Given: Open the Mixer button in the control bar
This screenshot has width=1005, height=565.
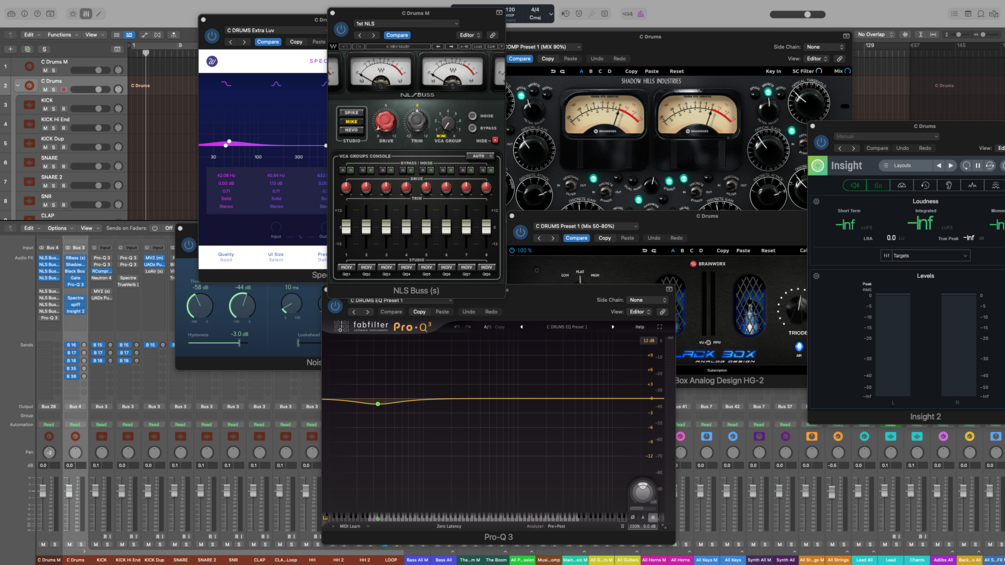Looking at the screenshot, I should [86, 13].
